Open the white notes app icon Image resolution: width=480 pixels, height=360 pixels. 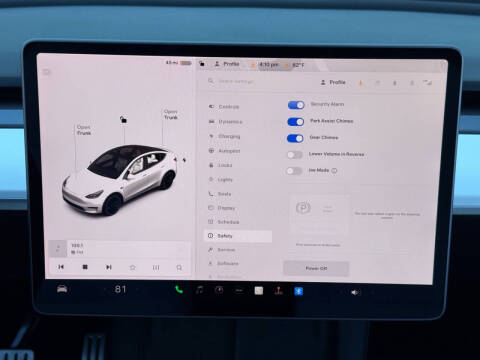pyautogui.click(x=259, y=291)
